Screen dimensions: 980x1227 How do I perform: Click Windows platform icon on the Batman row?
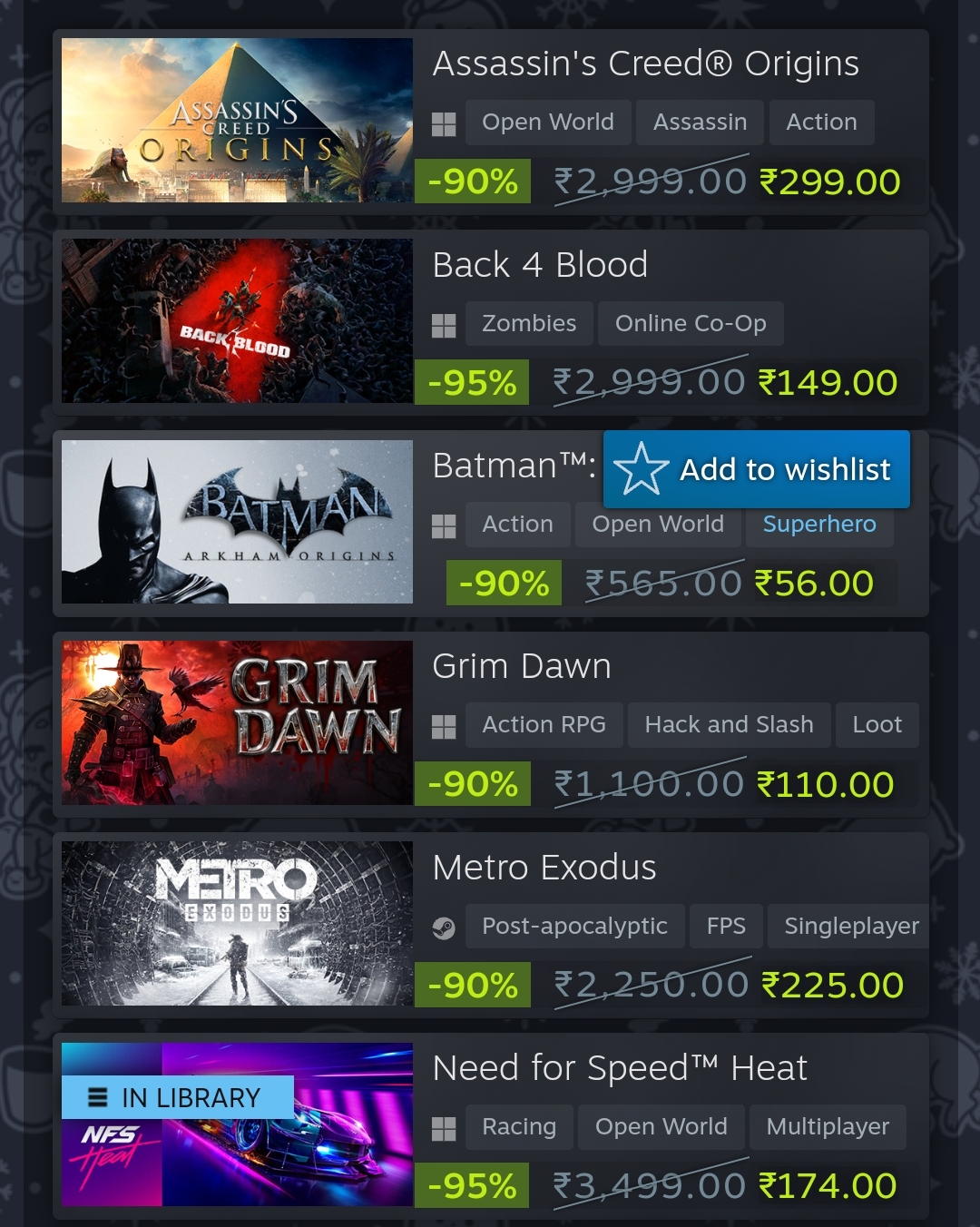444,525
